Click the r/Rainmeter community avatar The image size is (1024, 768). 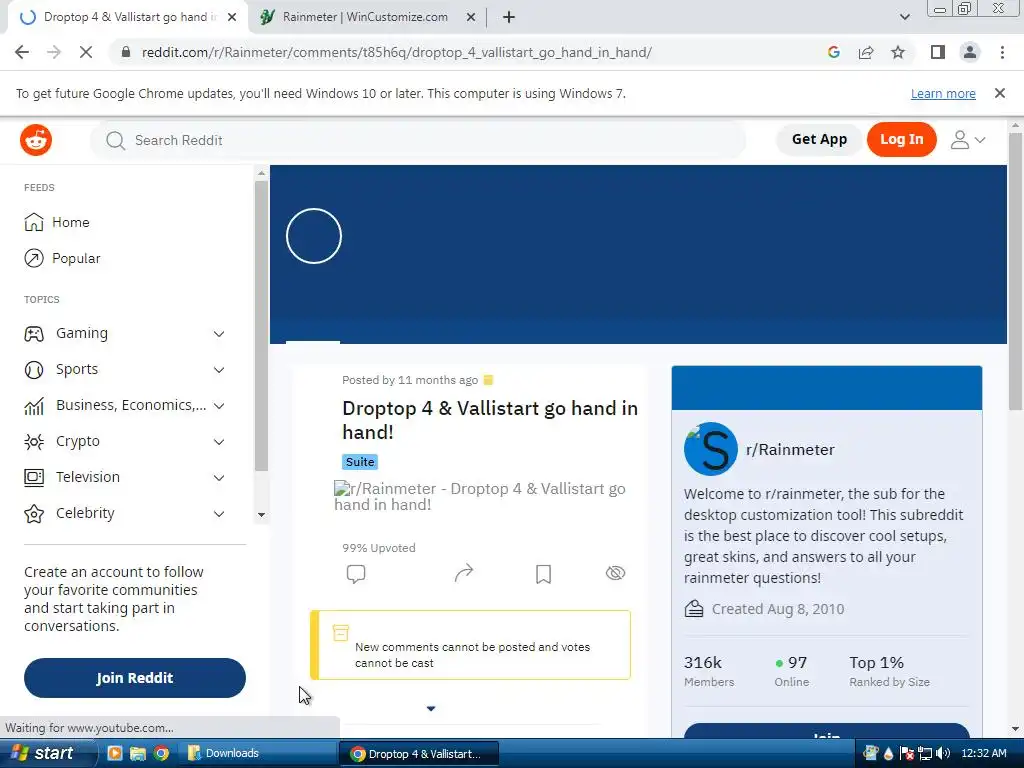coord(711,449)
